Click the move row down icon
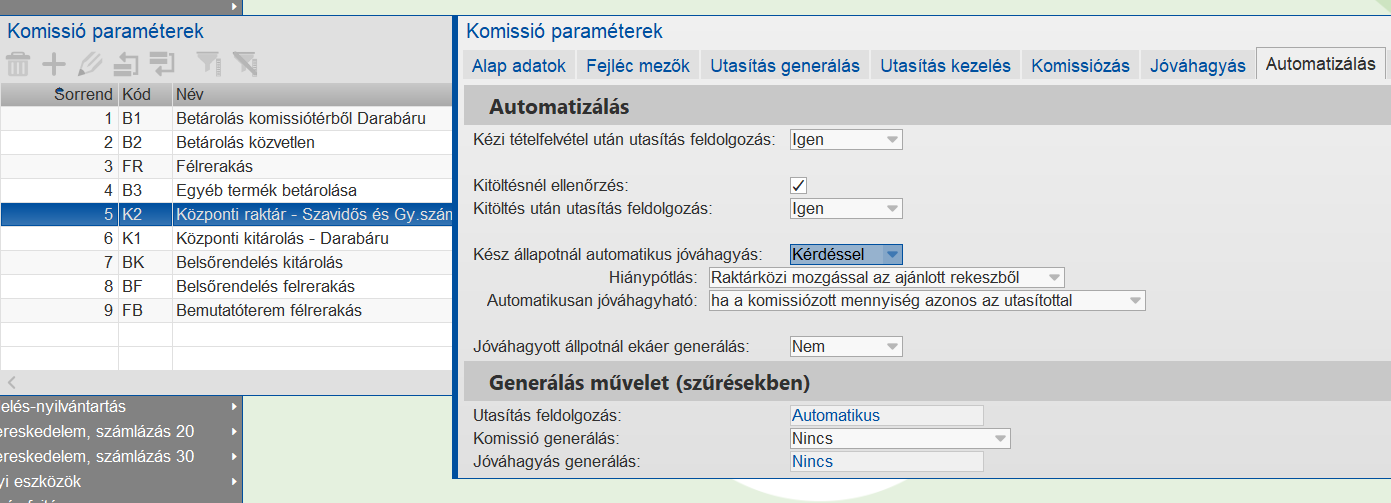 (161, 65)
